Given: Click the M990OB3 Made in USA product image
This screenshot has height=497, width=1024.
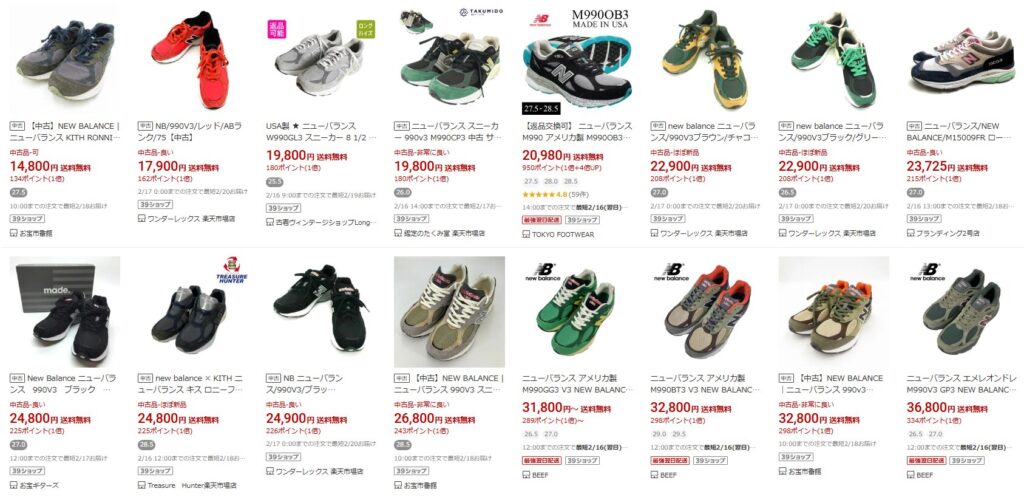Looking at the screenshot, I should (x=577, y=59).
